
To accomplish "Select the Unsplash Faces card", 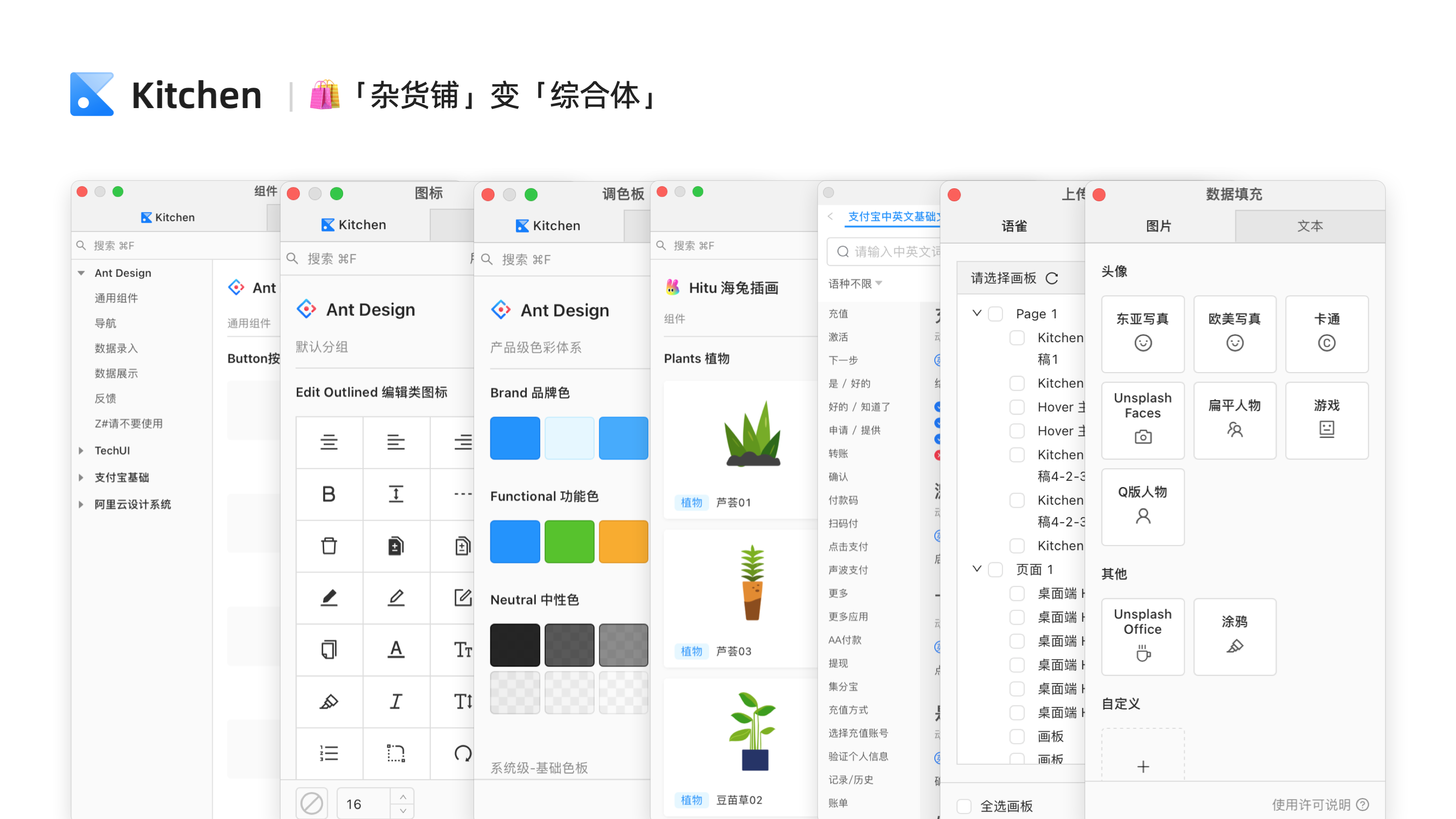I will click(x=1142, y=420).
